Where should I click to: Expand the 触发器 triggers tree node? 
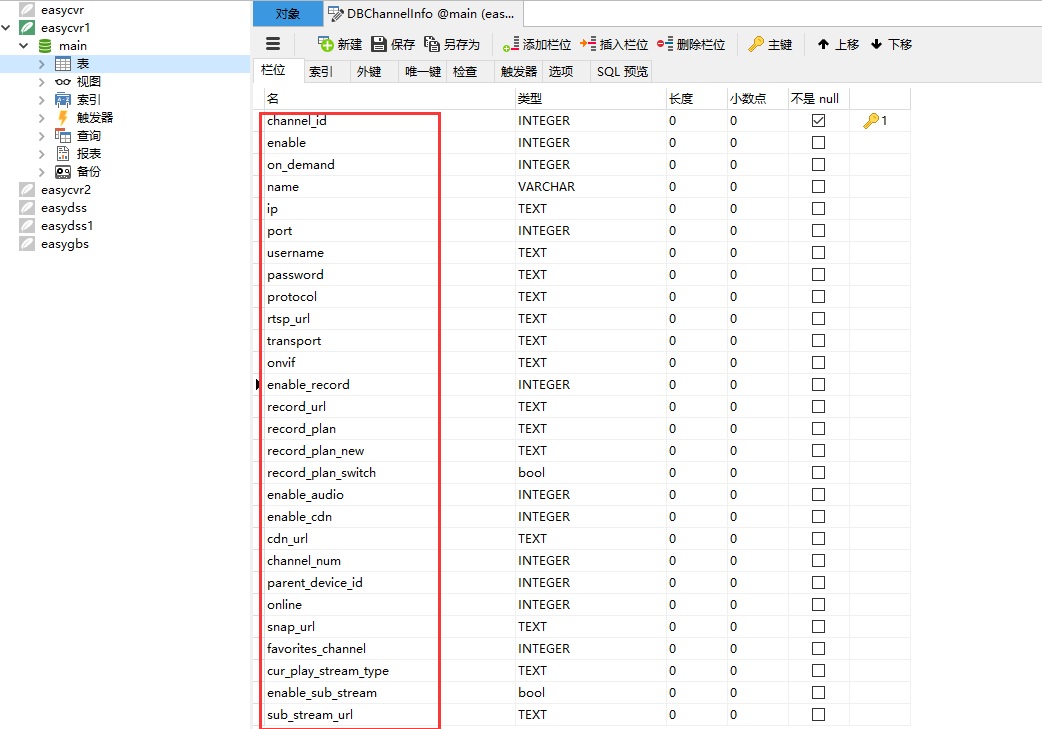(42, 118)
